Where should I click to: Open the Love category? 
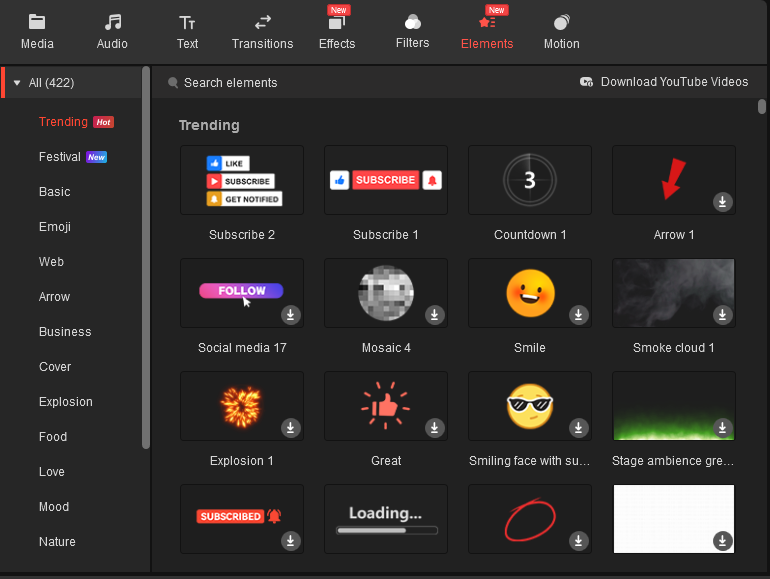click(x=52, y=471)
